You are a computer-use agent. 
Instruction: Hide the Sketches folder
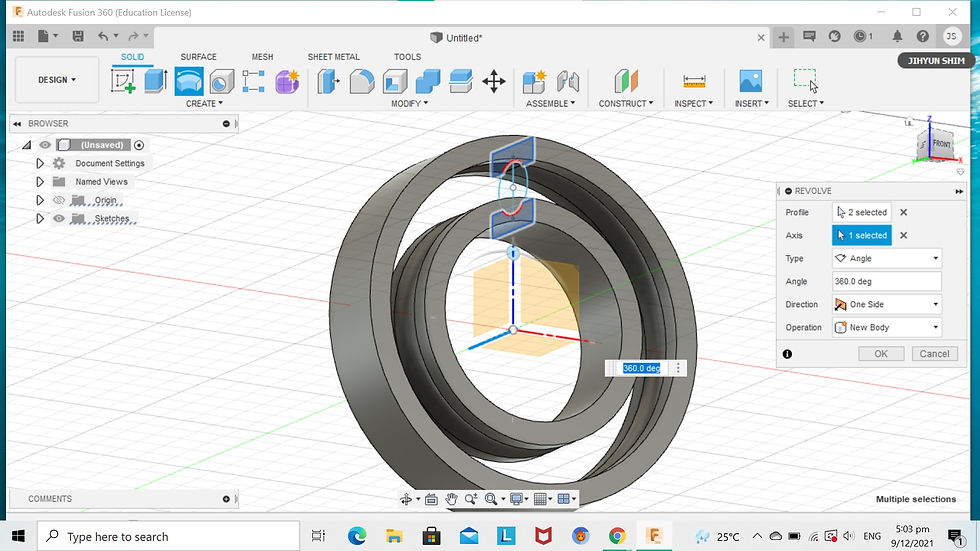coord(59,219)
